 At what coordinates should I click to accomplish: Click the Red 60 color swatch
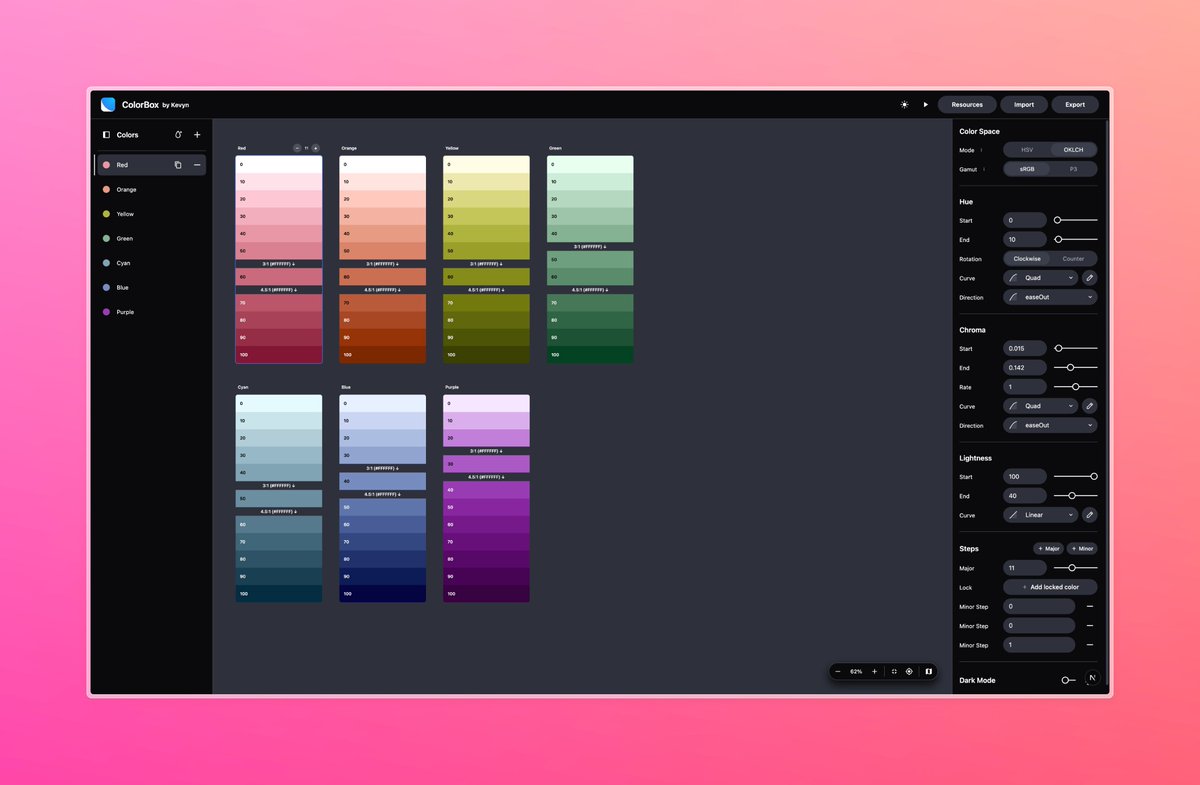(x=279, y=276)
